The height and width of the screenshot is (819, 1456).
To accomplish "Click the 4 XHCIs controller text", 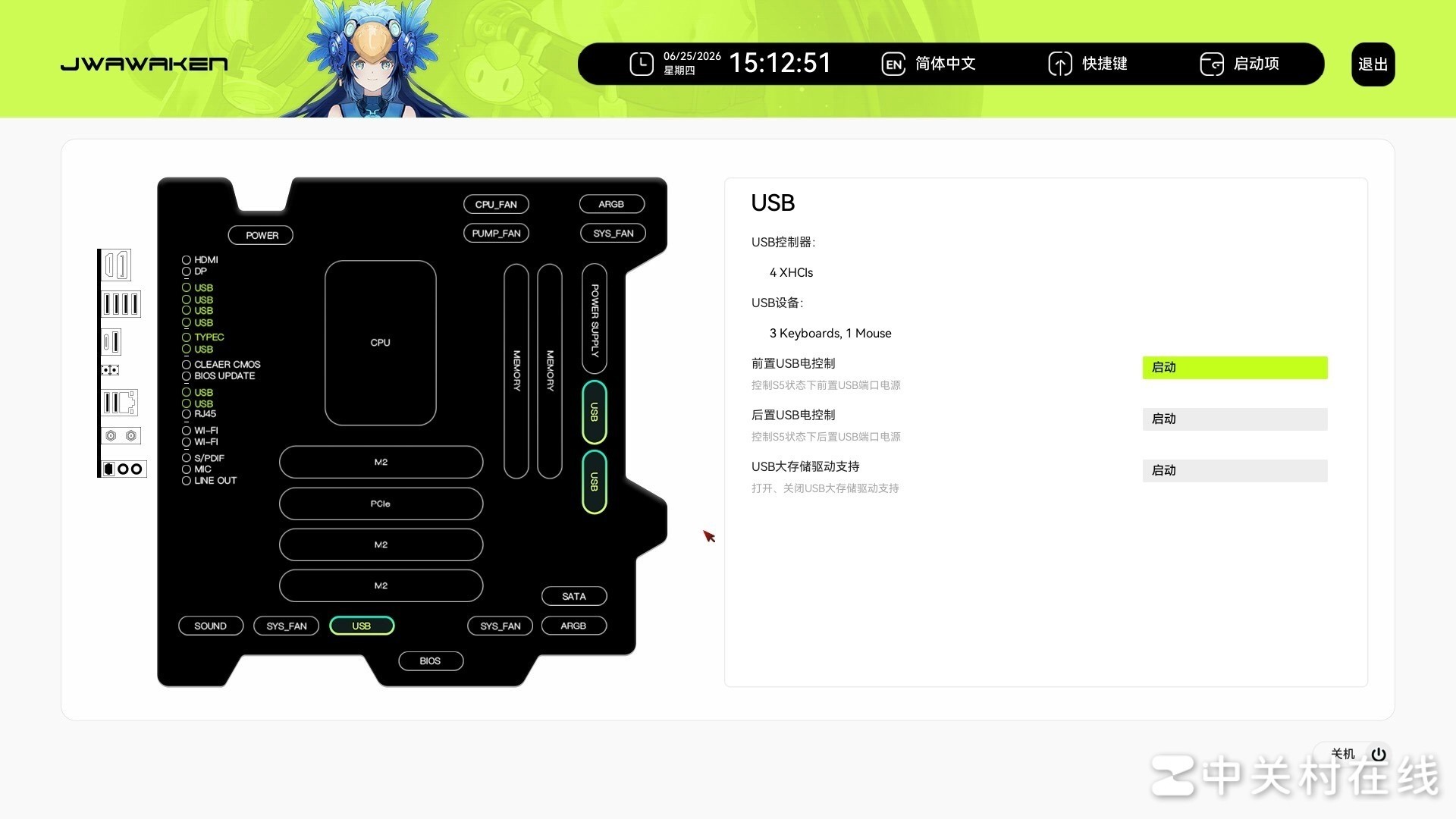I will [x=791, y=272].
